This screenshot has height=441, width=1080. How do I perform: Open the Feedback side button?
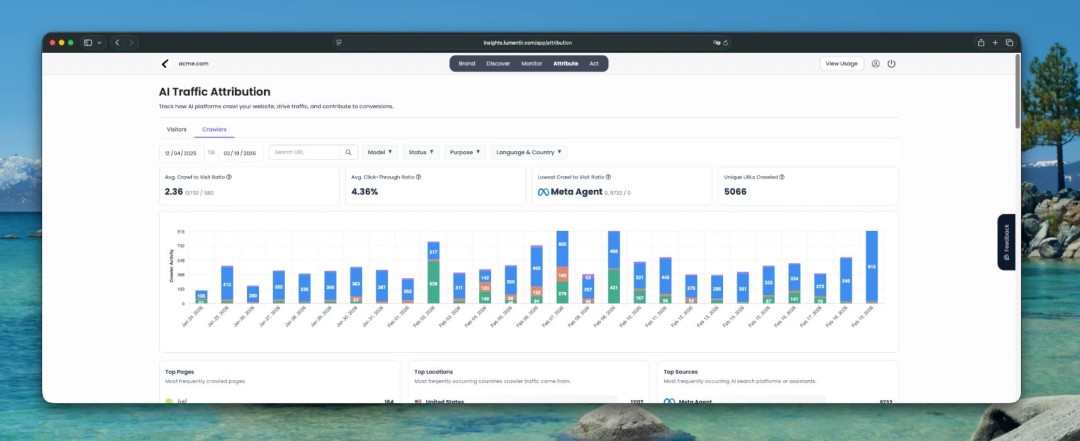pyautogui.click(x=1006, y=242)
